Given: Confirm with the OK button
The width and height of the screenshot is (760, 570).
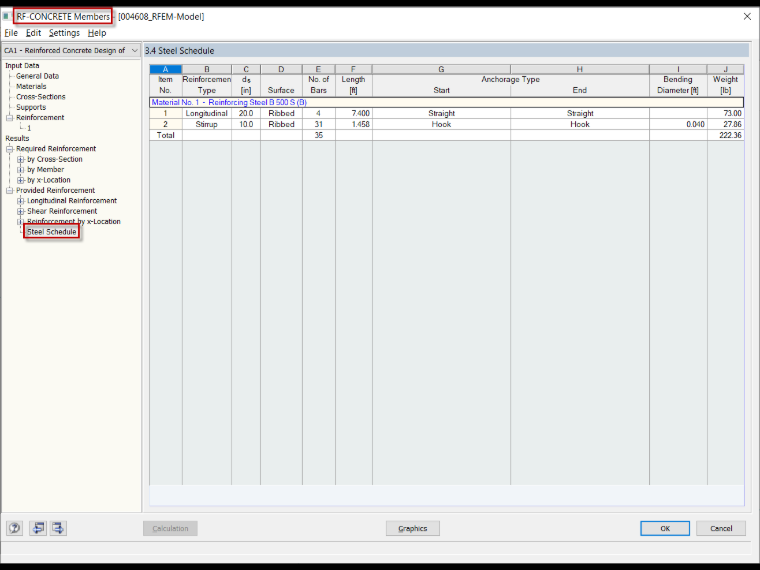Looking at the screenshot, I should [665, 528].
